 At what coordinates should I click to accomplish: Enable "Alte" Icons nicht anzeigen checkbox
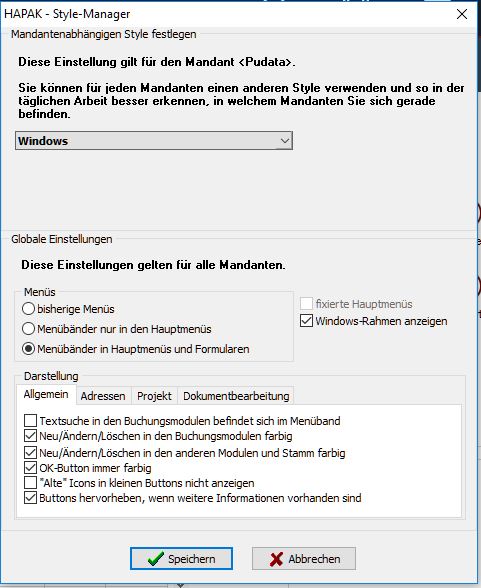pos(30,483)
